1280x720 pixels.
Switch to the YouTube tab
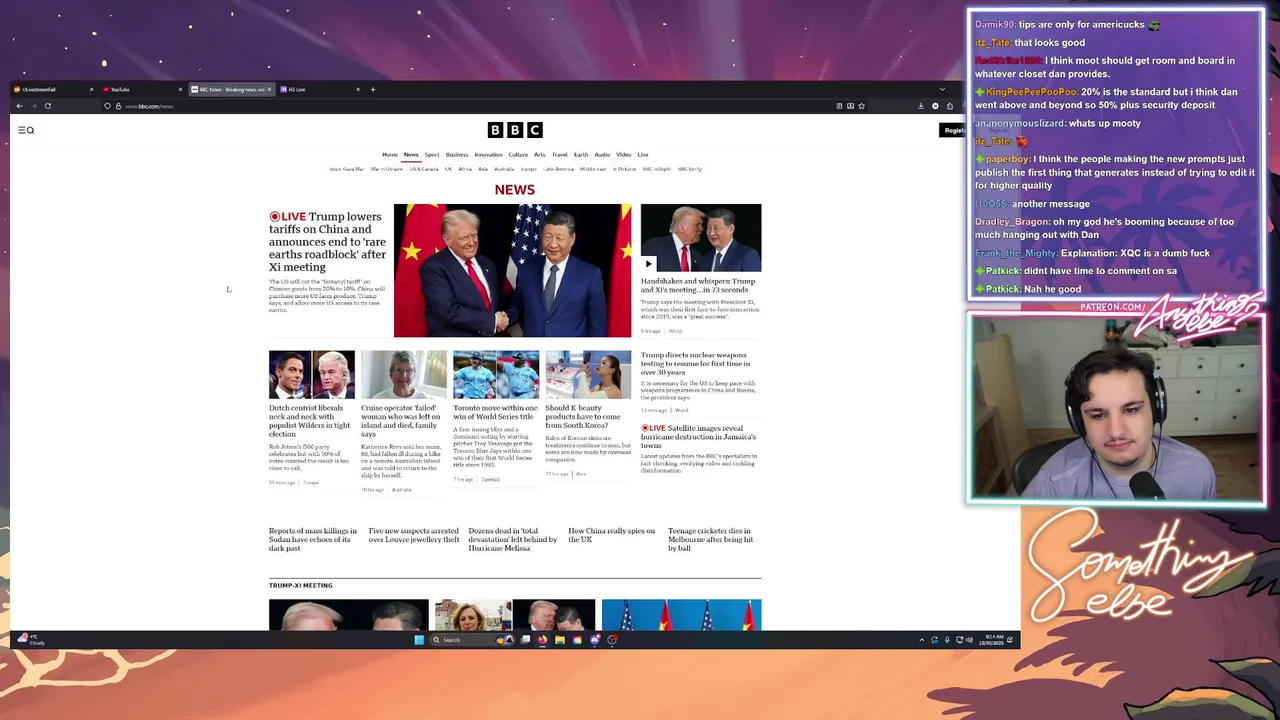[x=142, y=90]
